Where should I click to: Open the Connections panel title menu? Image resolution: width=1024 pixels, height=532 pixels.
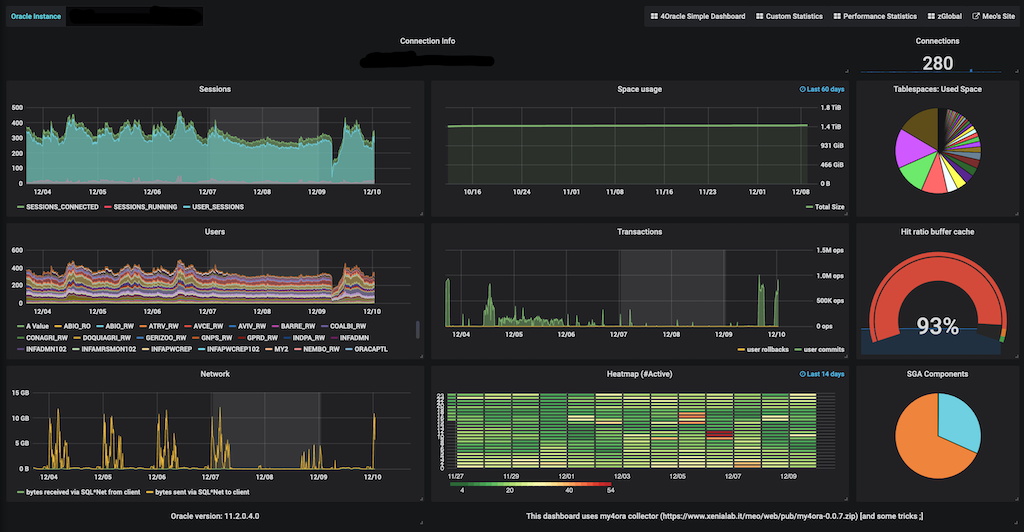[937, 41]
